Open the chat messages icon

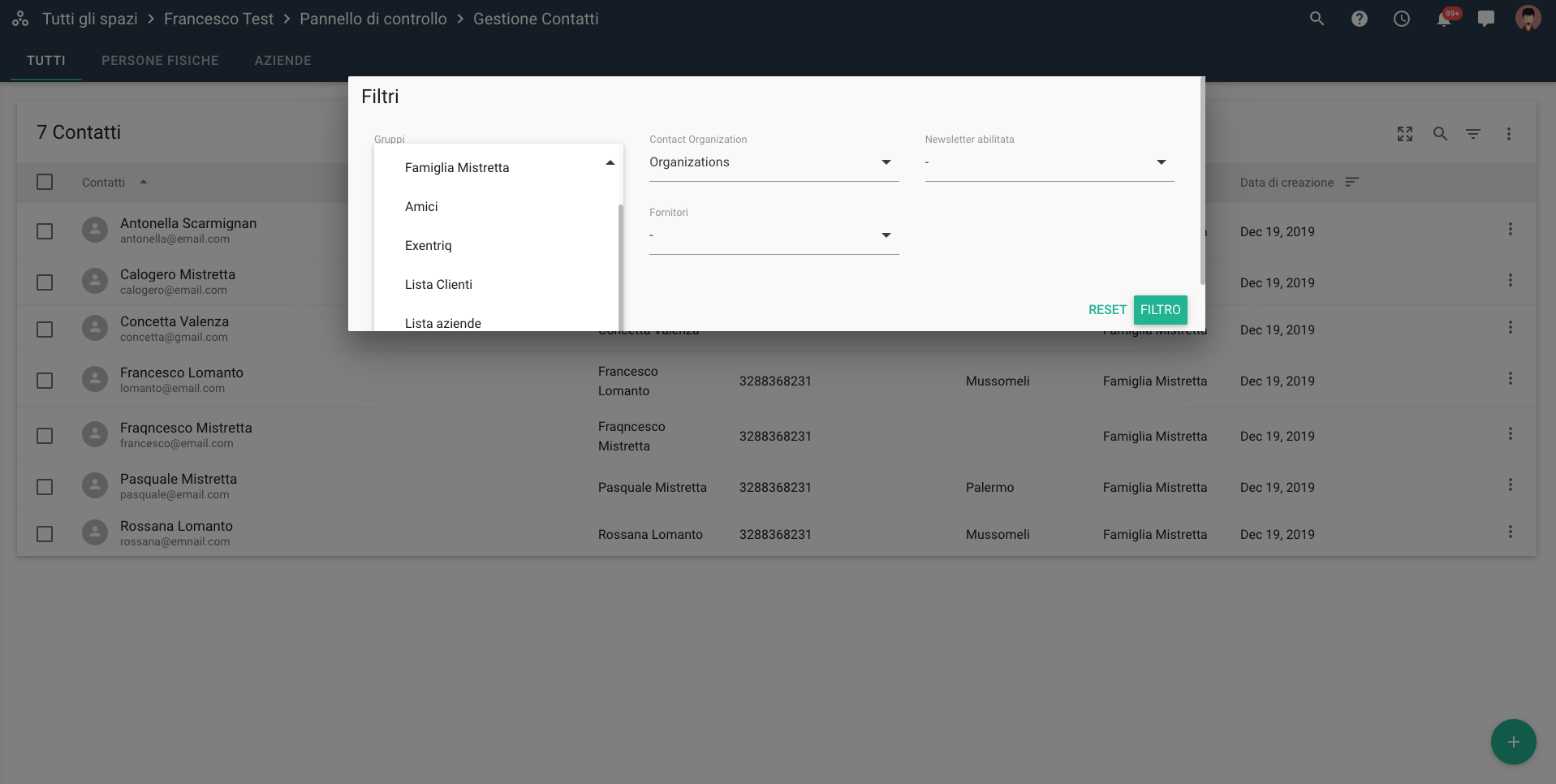[1485, 19]
